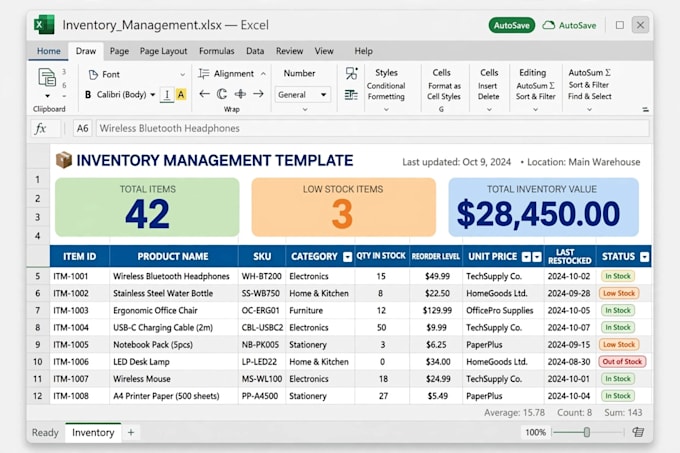Click the left arrow alignment icon
680x453 pixels.
(x=204, y=94)
